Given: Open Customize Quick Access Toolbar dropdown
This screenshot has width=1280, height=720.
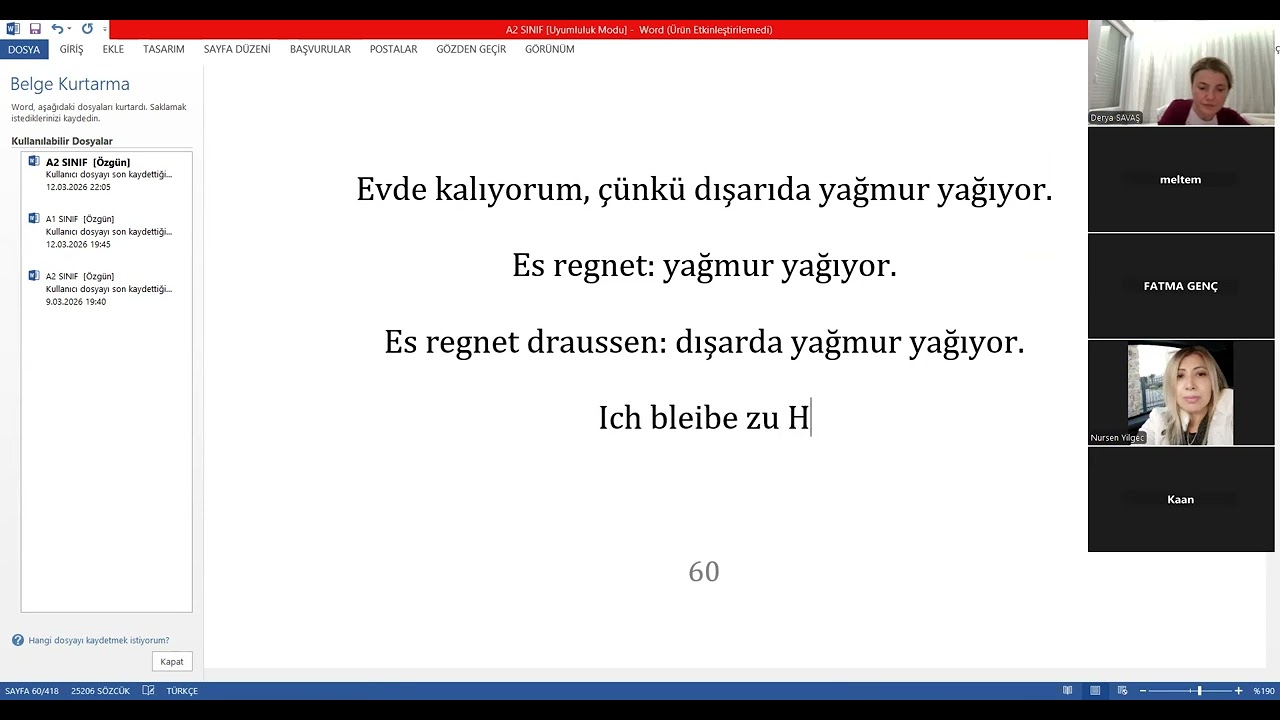Looking at the screenshot, I should tap(104, 30).
